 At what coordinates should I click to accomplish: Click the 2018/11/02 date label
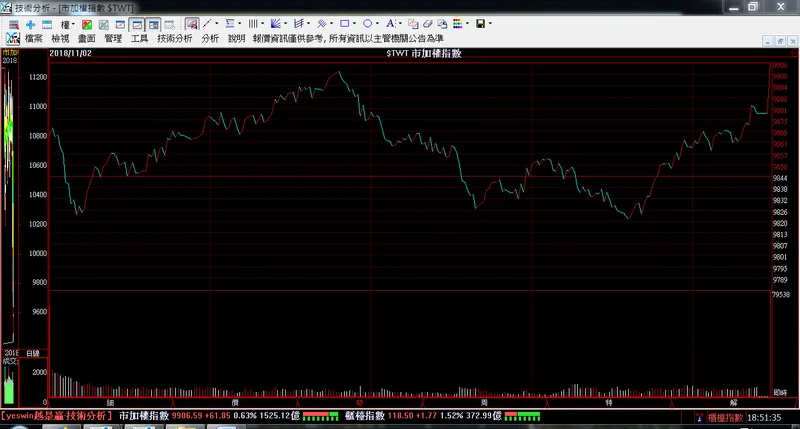70,53
